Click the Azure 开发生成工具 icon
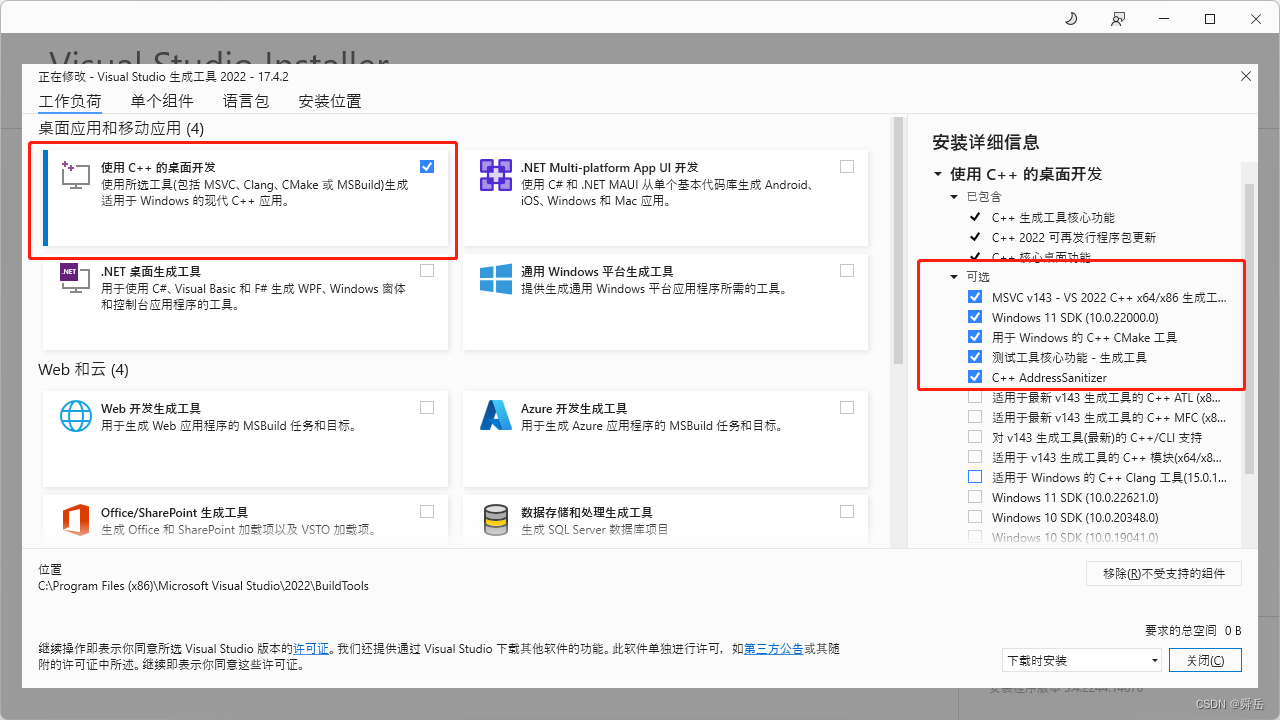The image size is (1280, 720). tap(496, 415)
